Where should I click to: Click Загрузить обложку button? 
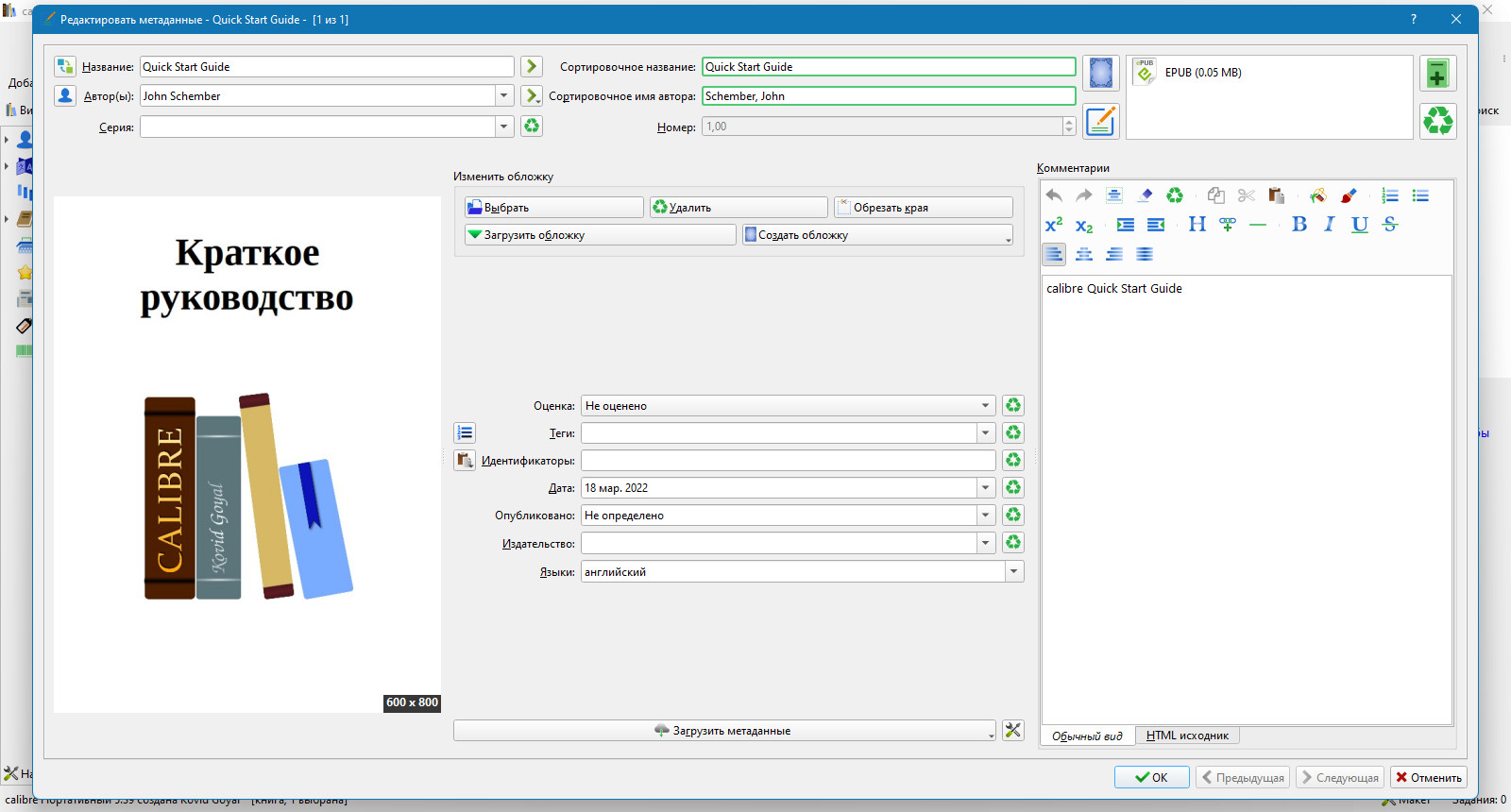pyautogui.click(x=601, y=234)
